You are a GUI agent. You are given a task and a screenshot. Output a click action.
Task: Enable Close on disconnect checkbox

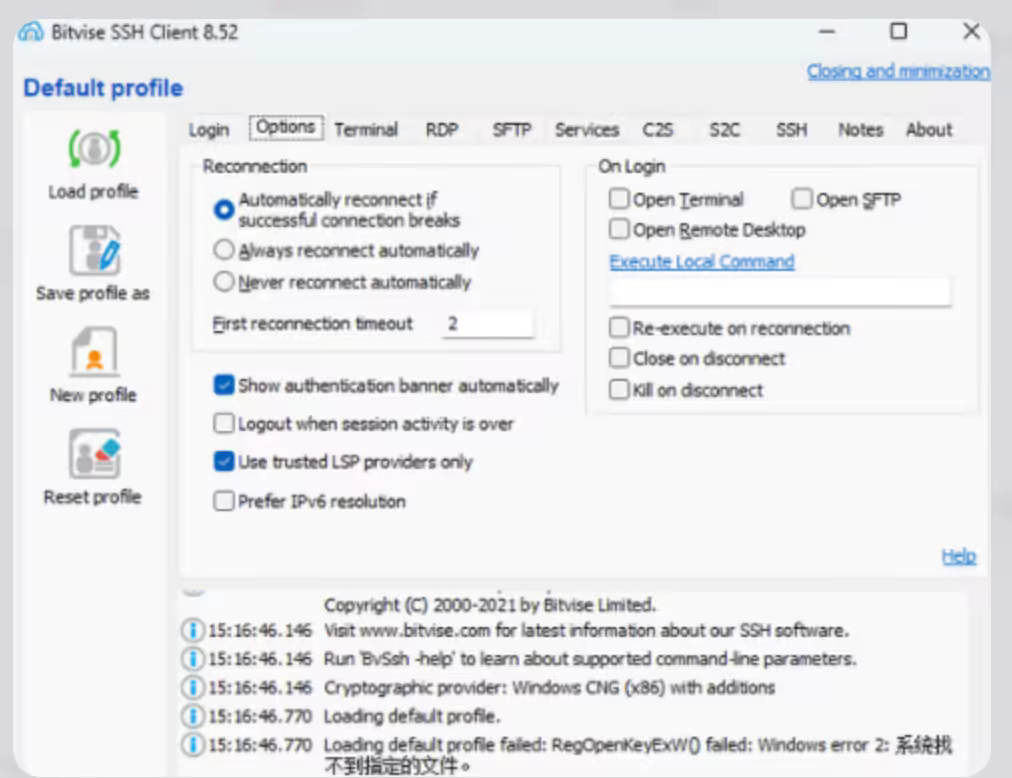pyautogui.click(x=619, y=358)
